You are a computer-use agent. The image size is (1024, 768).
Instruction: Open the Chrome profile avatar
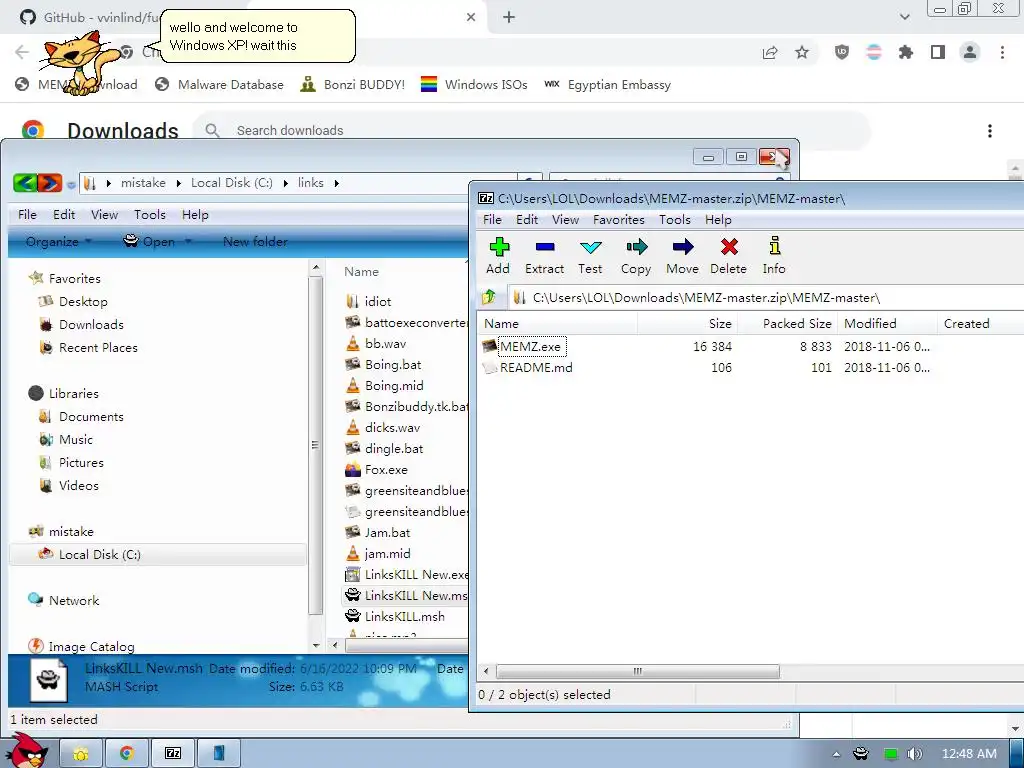[x=970, y=52]
